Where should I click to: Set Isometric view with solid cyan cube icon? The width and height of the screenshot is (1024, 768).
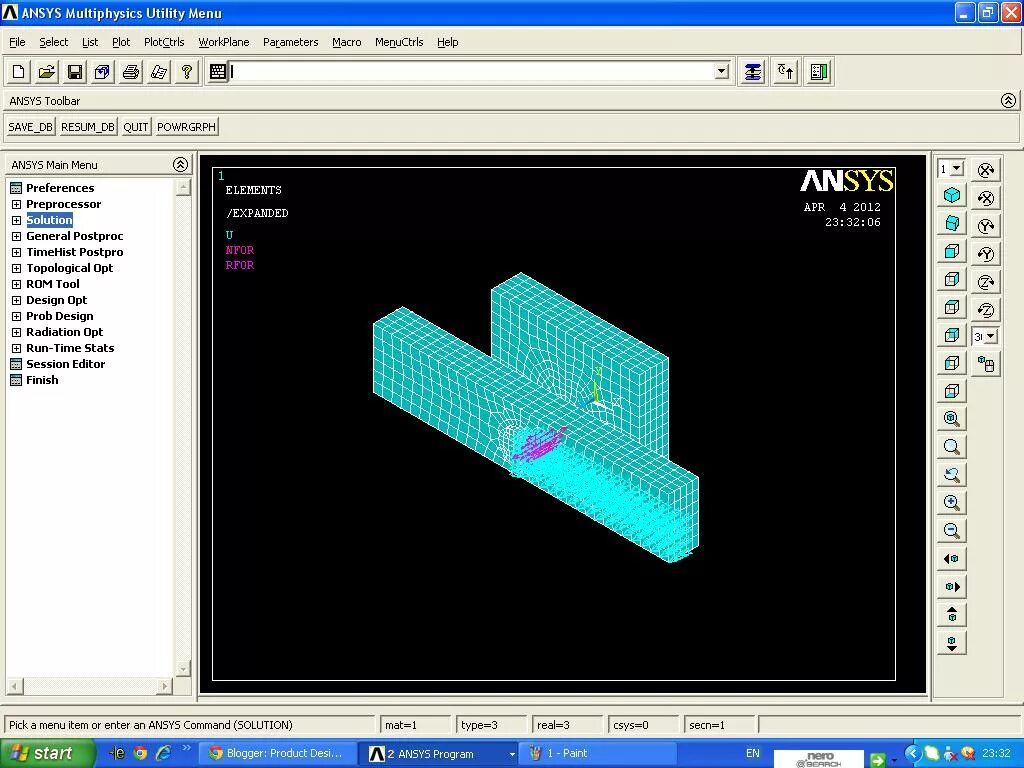pyautogui.click(x=952, y=195)
